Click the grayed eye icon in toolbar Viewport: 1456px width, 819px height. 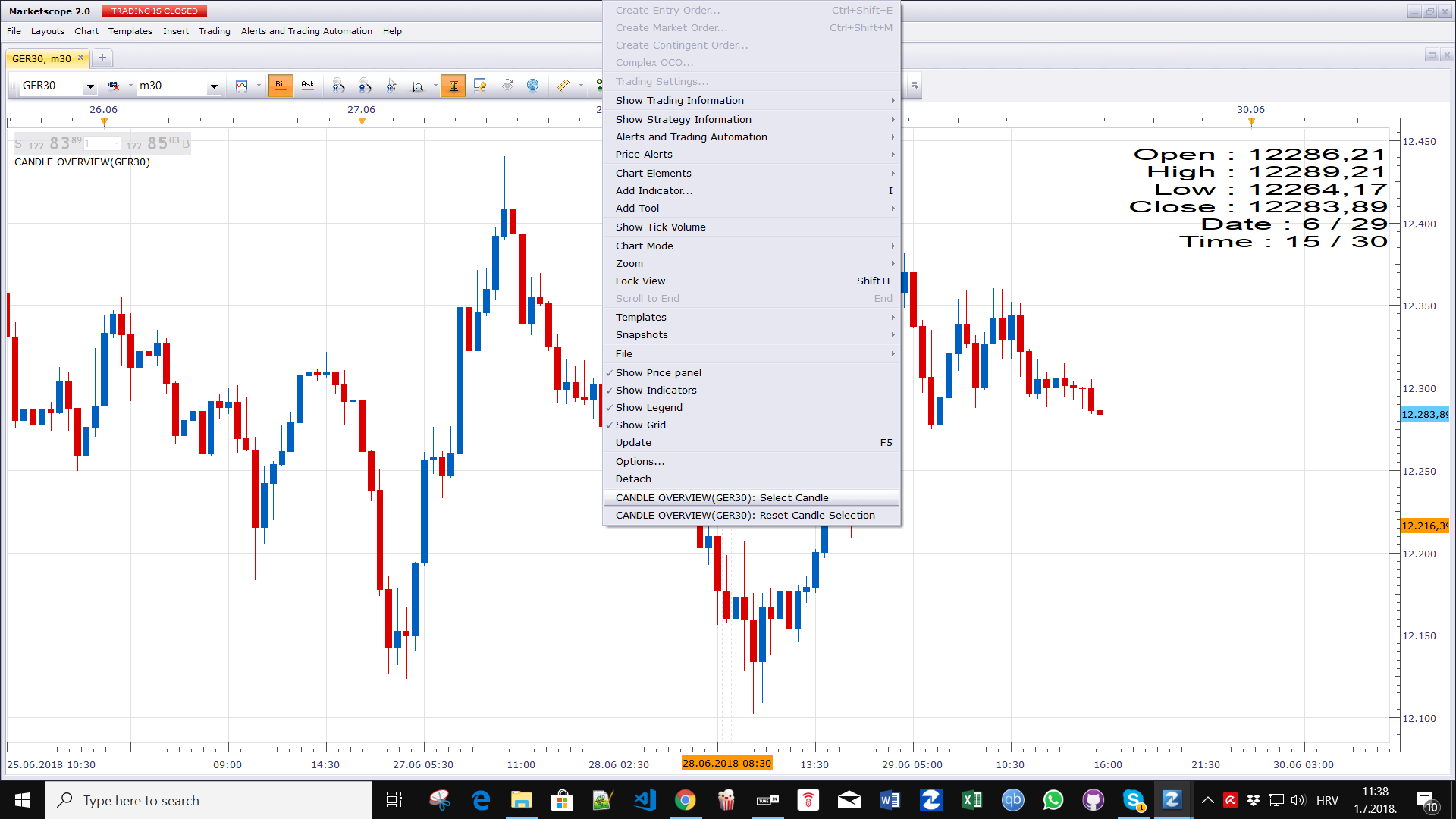(507, 86)
